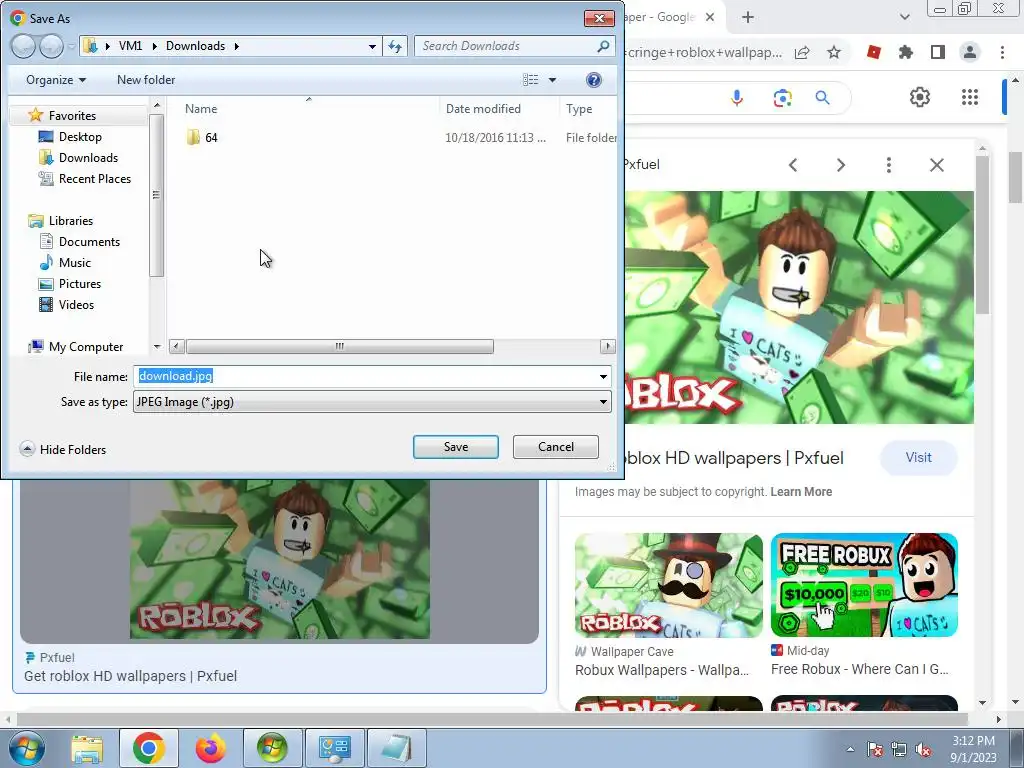The width and height of the screenshot is (1024, 768).
Task: Open Google apps grid
Action: (970, 97)
